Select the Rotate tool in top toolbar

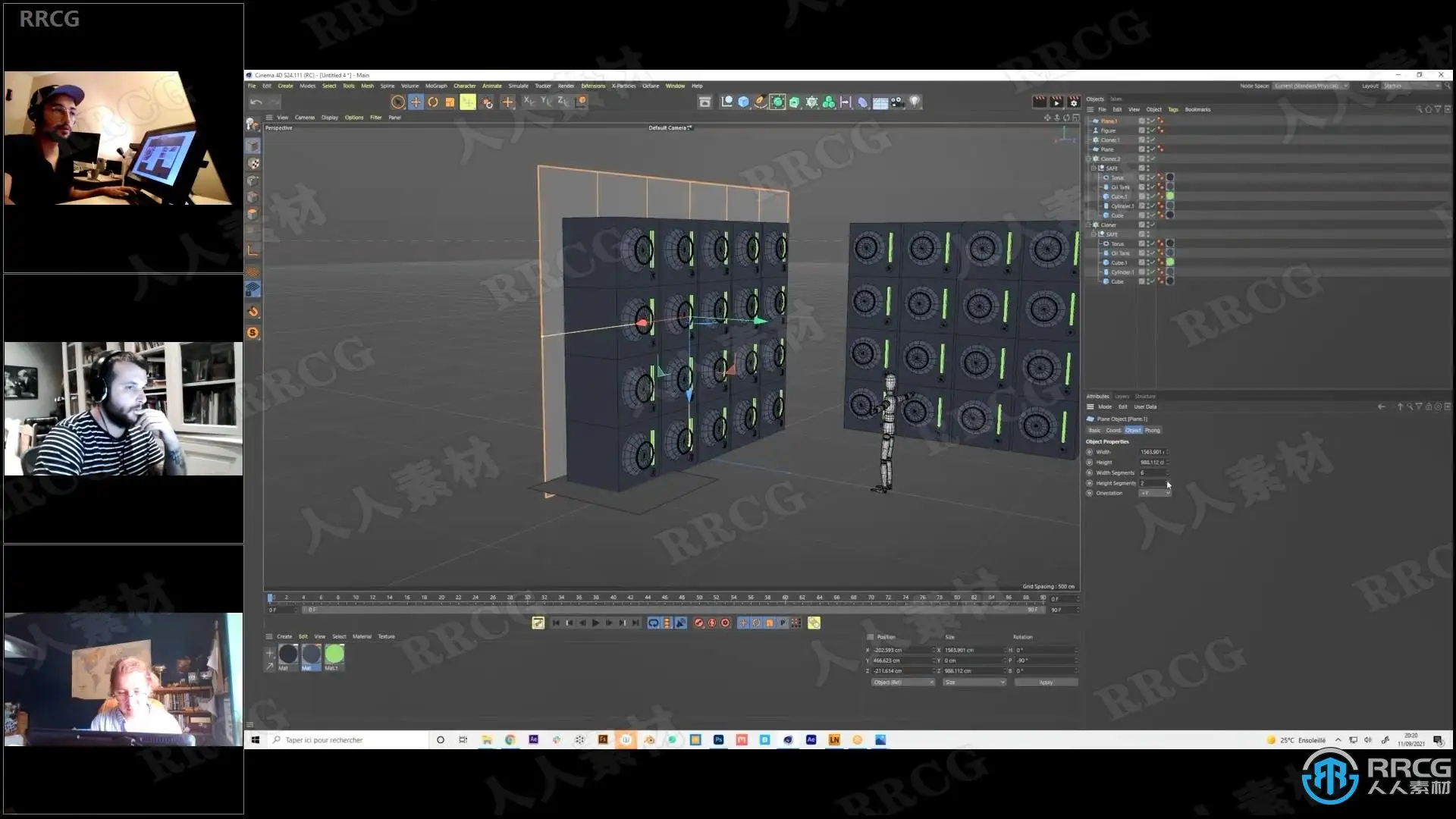[433, 102]
